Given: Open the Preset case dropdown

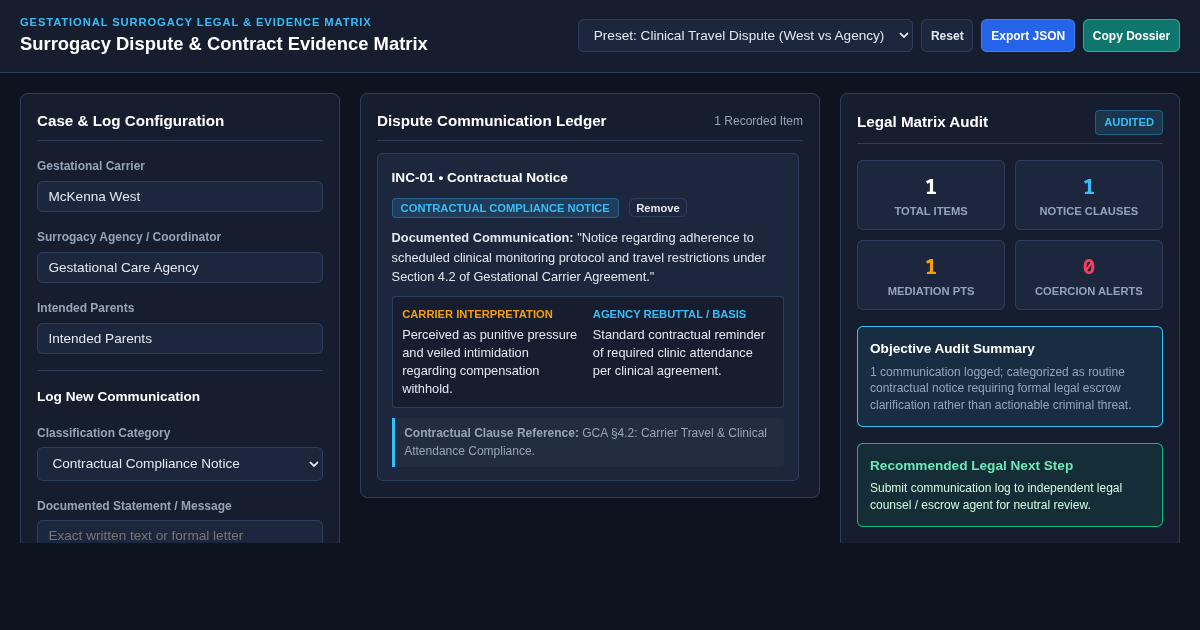Looking at the screenshot, I should pos(745,35).
